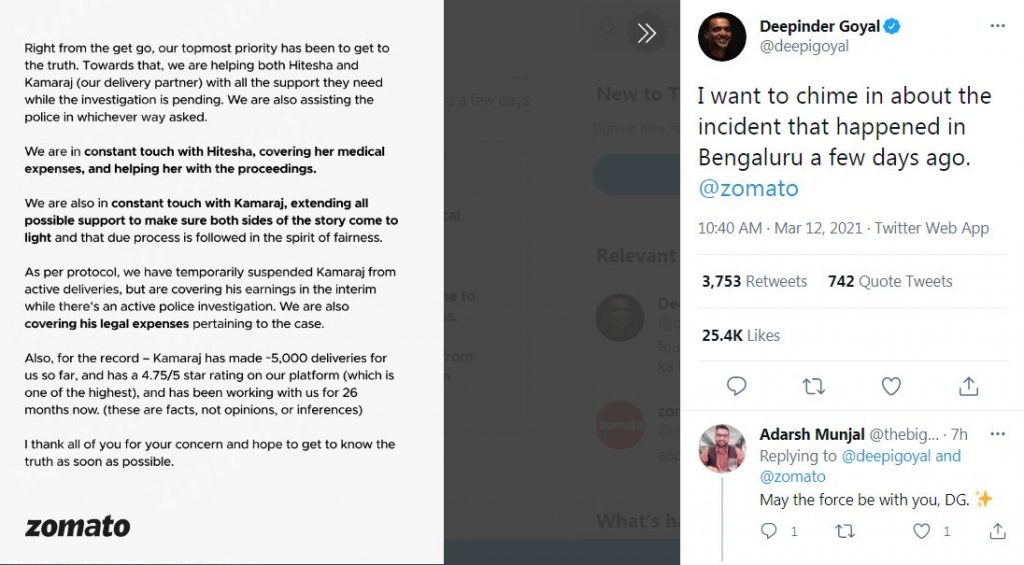Retweet Deepinder Goyal's main tweet
1024x565 pixels.
[x=814, y=386]
